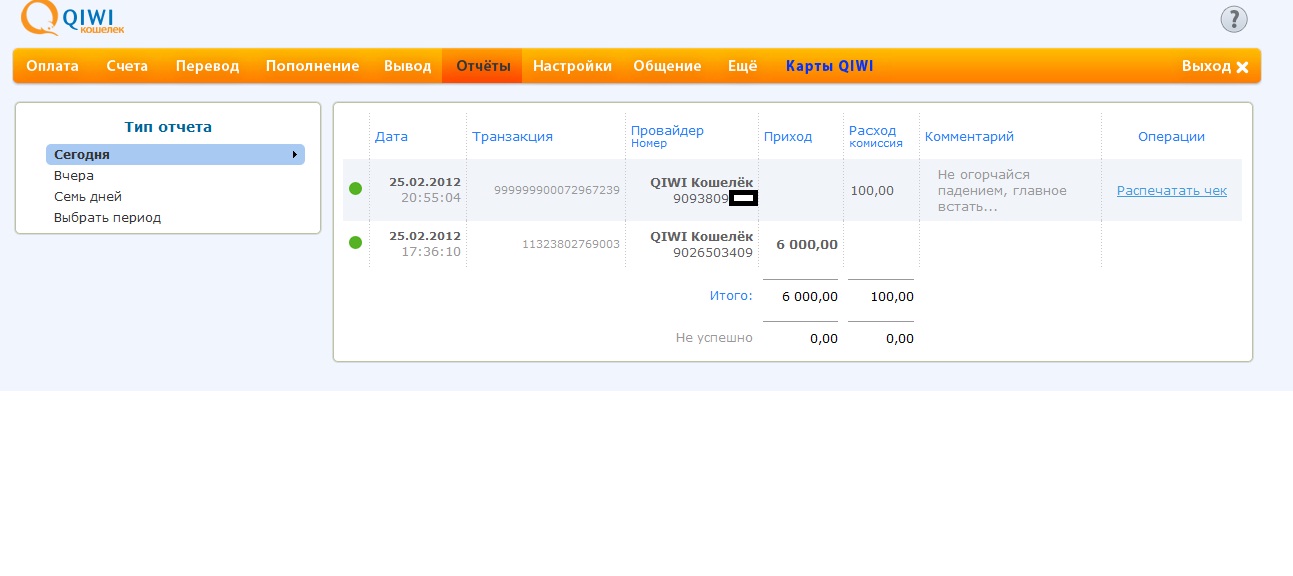
Task: Select the Семь дней report period
Action: pos(88,196)
